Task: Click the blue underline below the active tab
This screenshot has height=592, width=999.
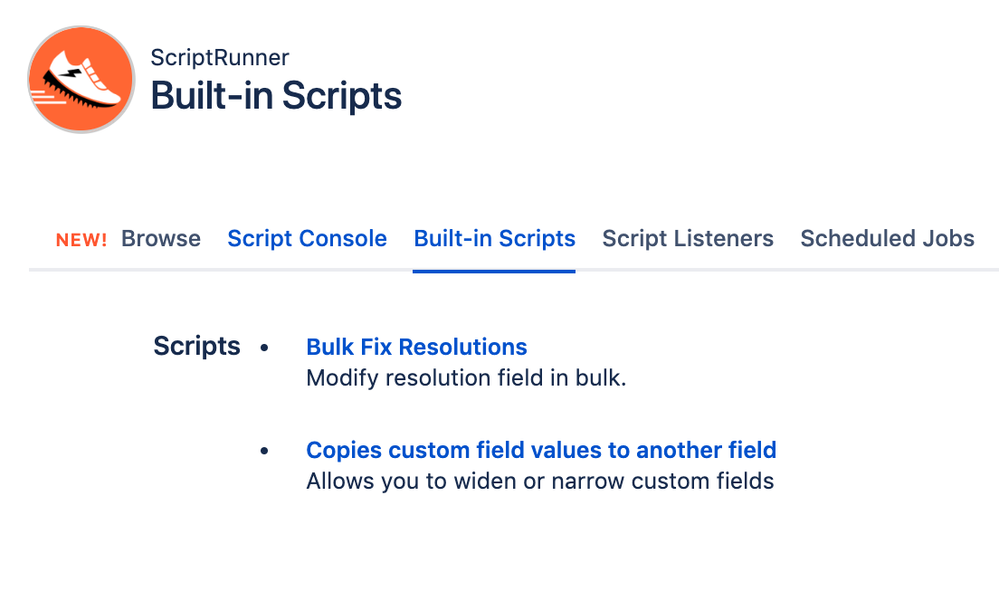Action: (494, 271)
